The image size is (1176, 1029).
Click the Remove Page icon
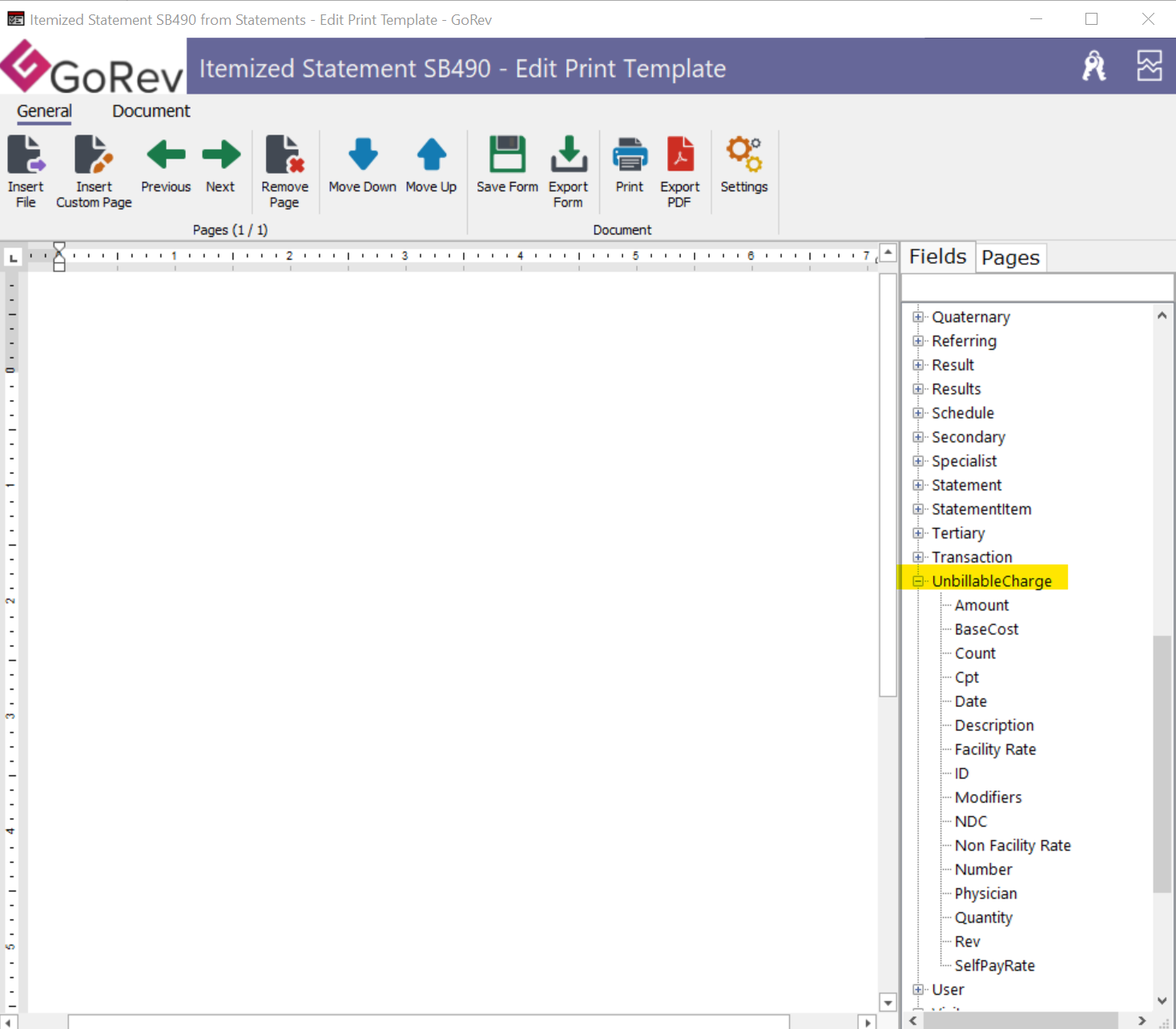pyautogui.click(x=284, y=155)
